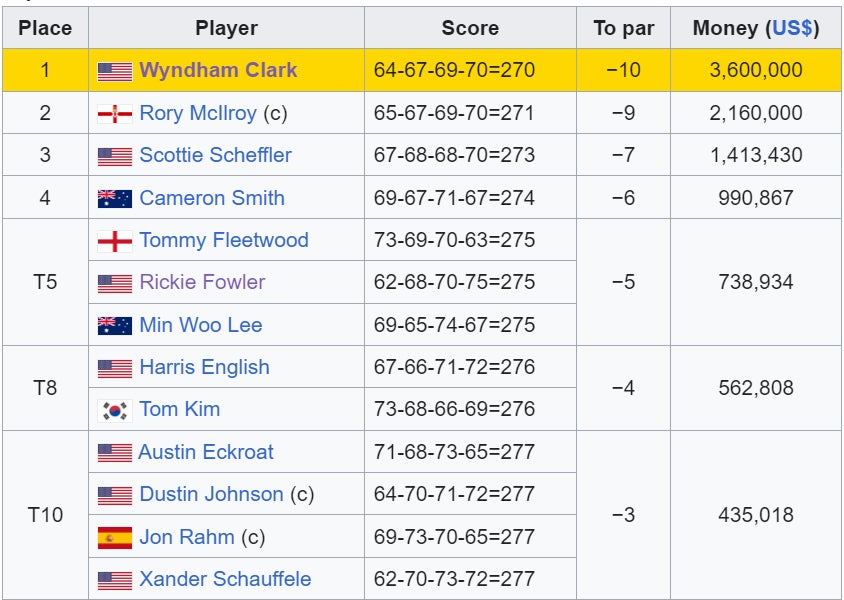Click the To par column header

(x=623, y=28)
